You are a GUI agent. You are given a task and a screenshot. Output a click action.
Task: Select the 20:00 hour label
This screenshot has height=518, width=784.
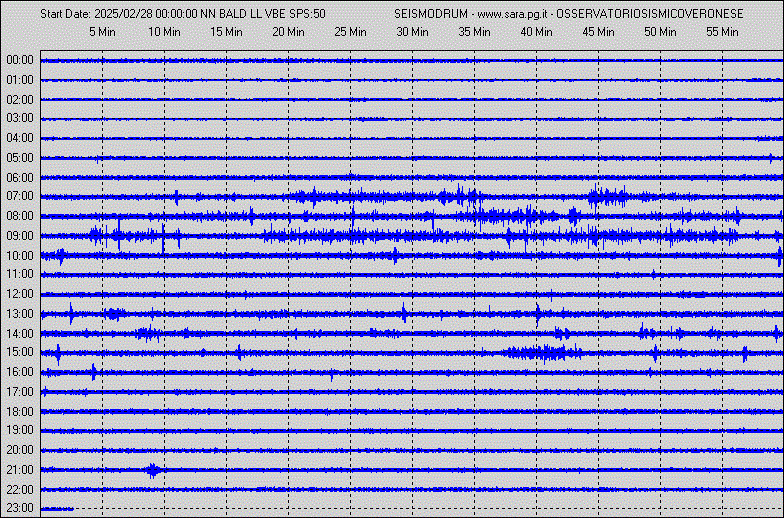point(20,450)
